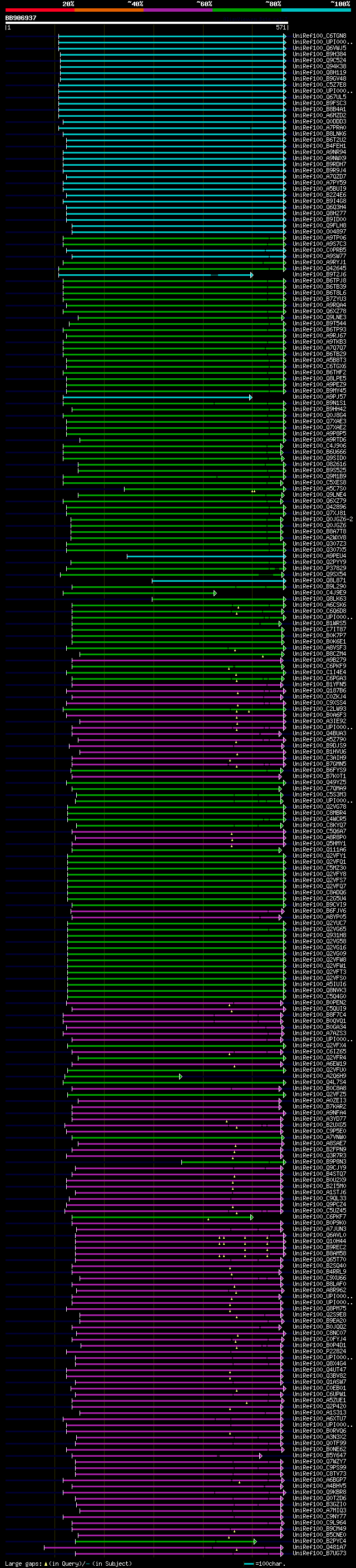Select the short green alignment bar for A2Q6H9
356x1568 pixels.
pyautogui.click(x=123, y=1077)
